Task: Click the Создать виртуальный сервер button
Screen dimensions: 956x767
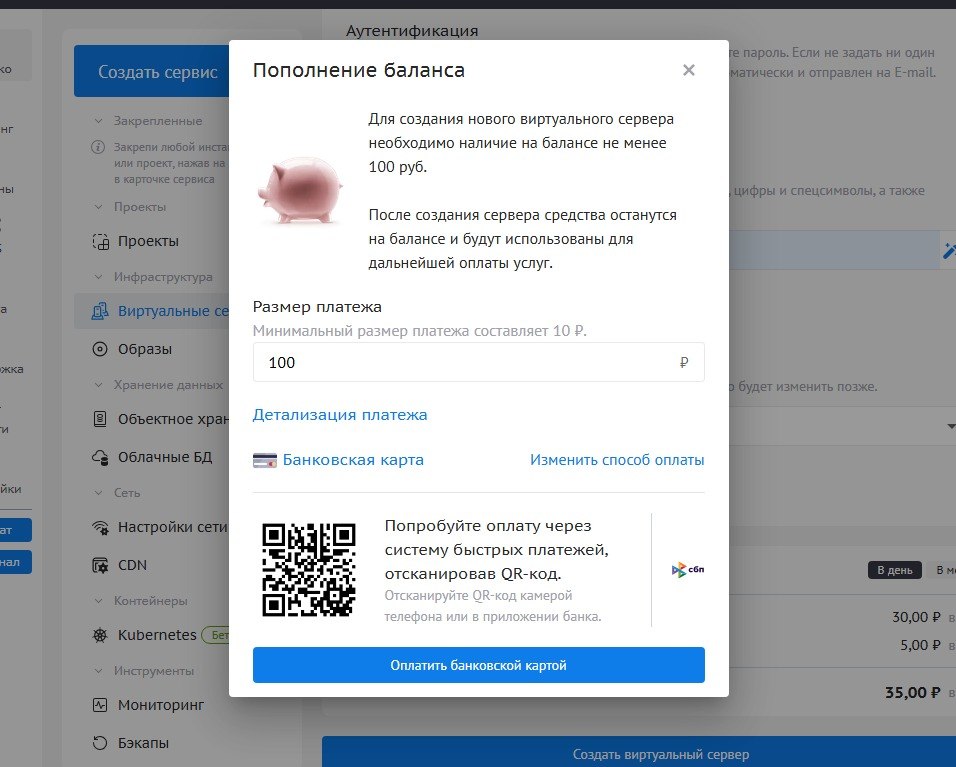Action: [x=639, y=752]
